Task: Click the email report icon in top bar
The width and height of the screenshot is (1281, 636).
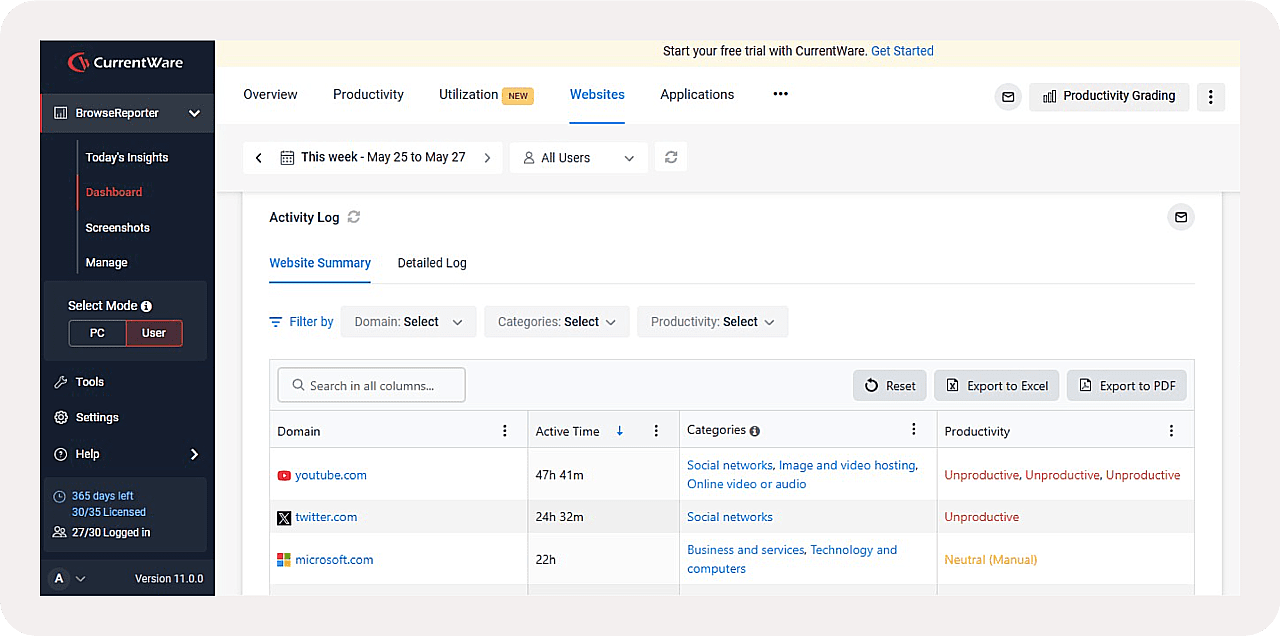Action: pos(1008,97)
